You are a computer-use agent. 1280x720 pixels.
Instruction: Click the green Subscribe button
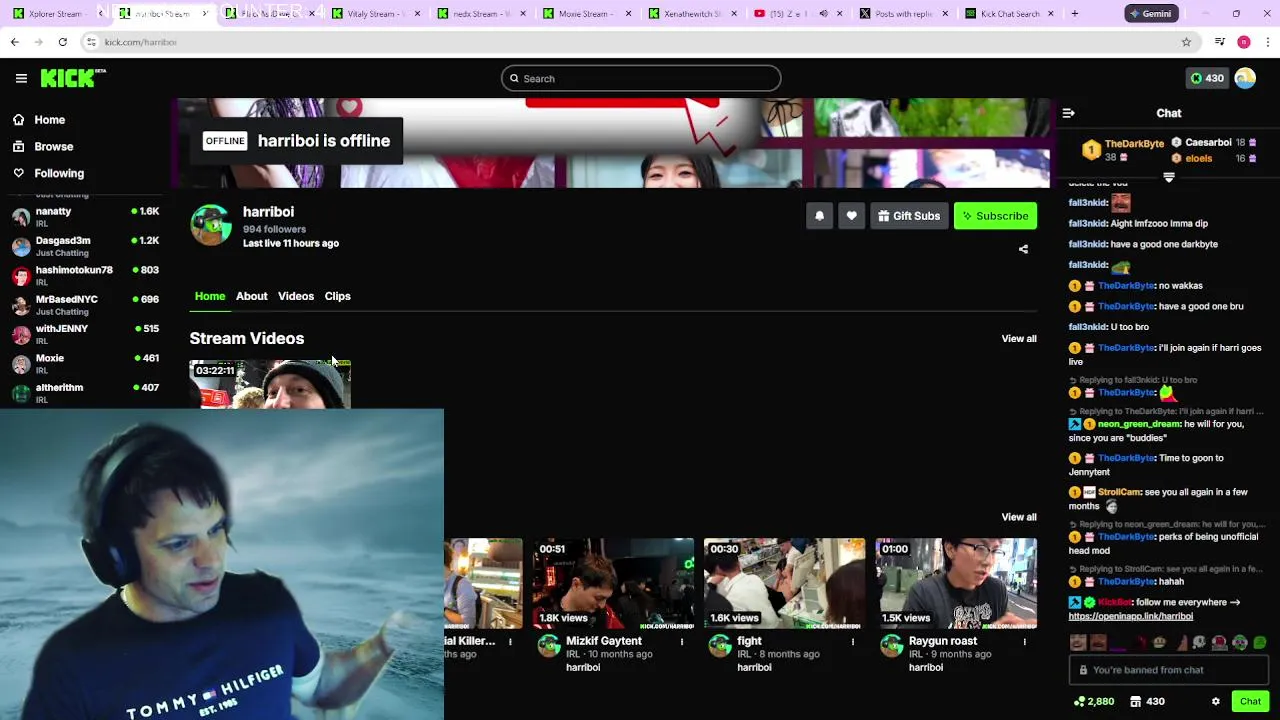995,216
